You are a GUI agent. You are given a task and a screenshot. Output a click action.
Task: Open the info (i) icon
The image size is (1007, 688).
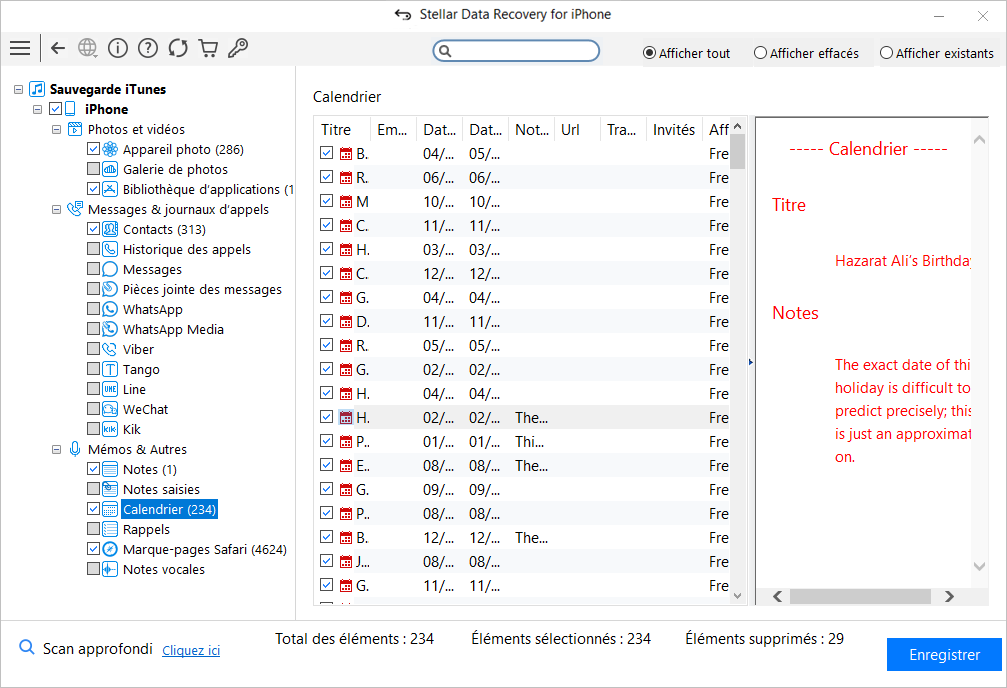point(118,48)
